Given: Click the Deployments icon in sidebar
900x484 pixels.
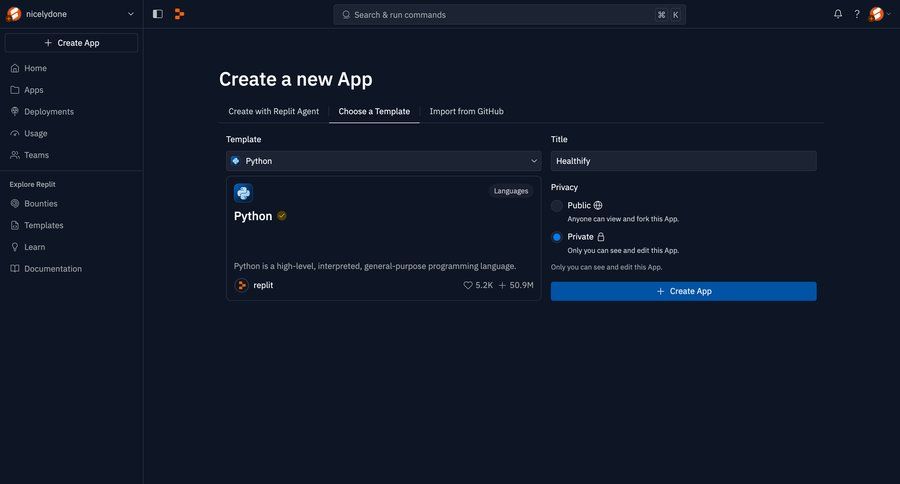Looking at the screenshot, I should [x=15, y=111].
